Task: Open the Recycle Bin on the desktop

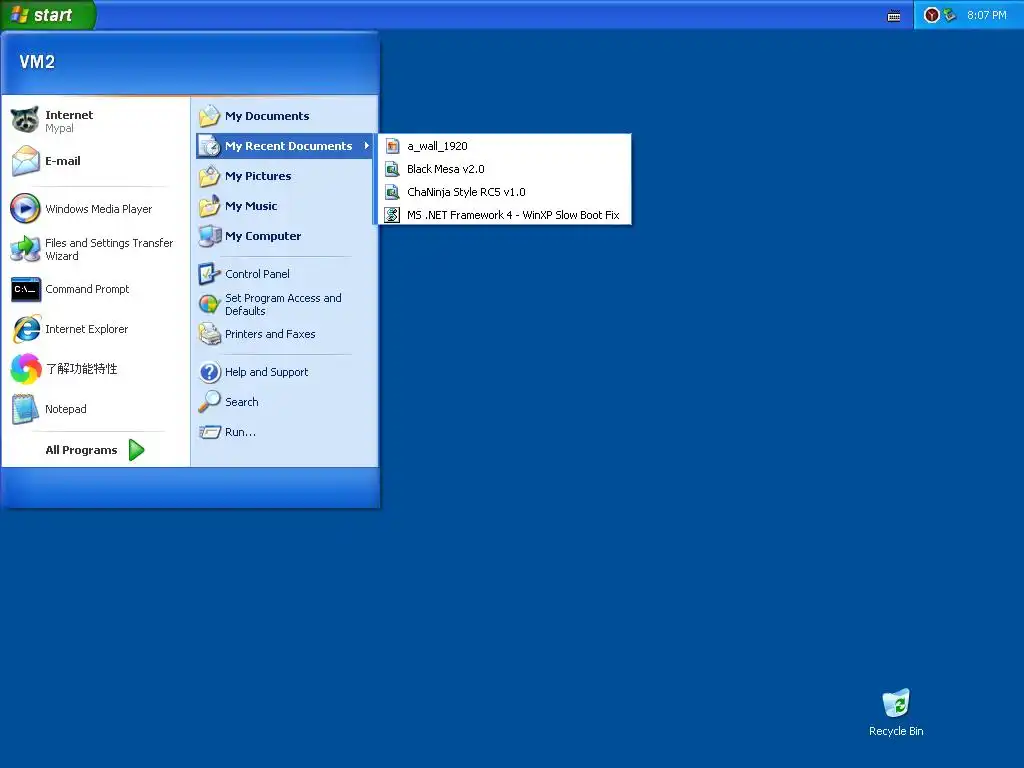Action: coord(896,704)
